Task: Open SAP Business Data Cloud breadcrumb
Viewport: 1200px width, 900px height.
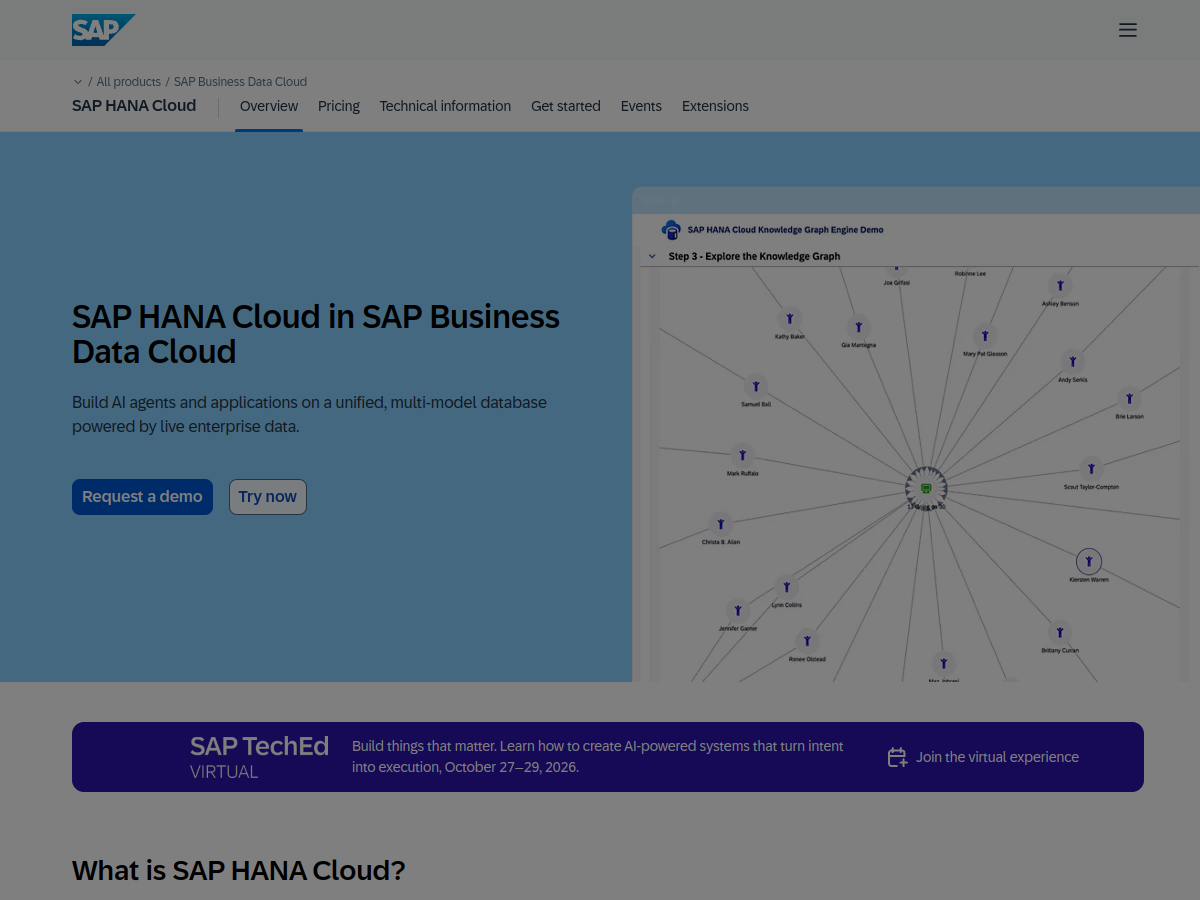Action: pos(240,82)
